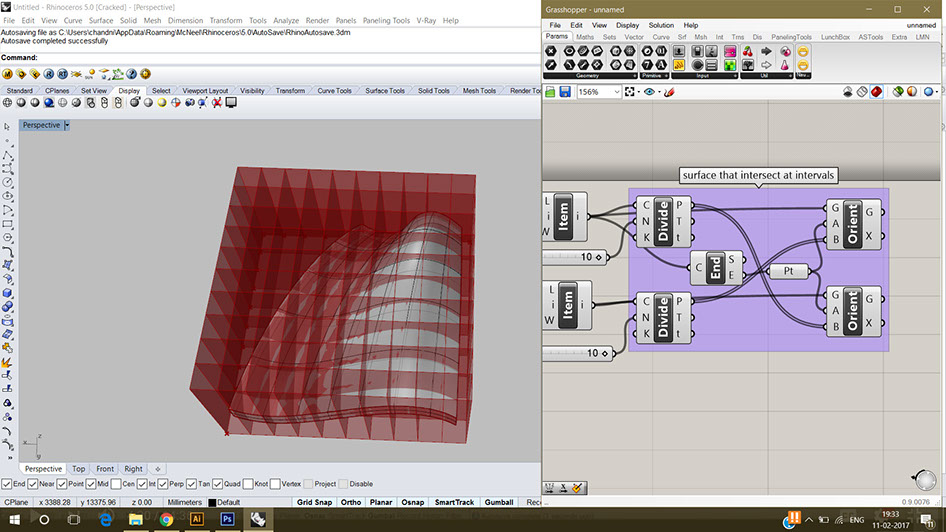Click the question mark help icon in V-Ray toolbar
946x532 pixels.
(132, 74)
